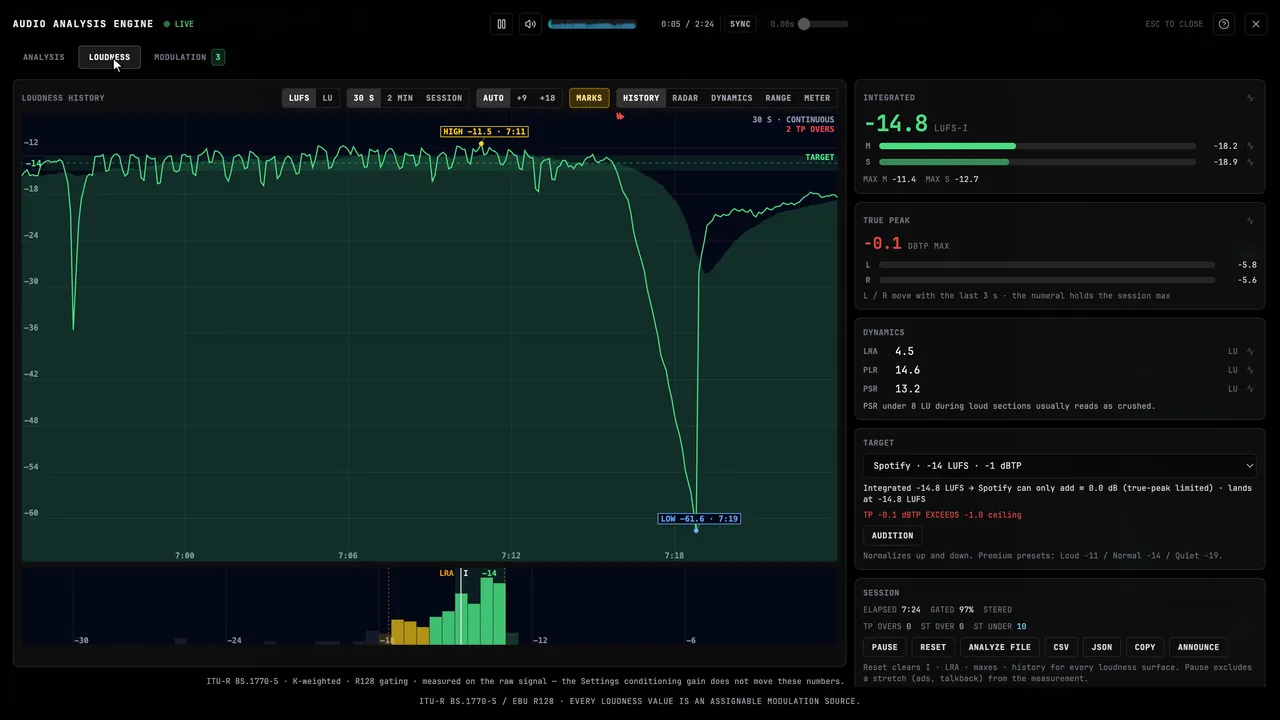Choose the +18 scale option
This screenshot has height=720, width=1280.
click(547, 98)
